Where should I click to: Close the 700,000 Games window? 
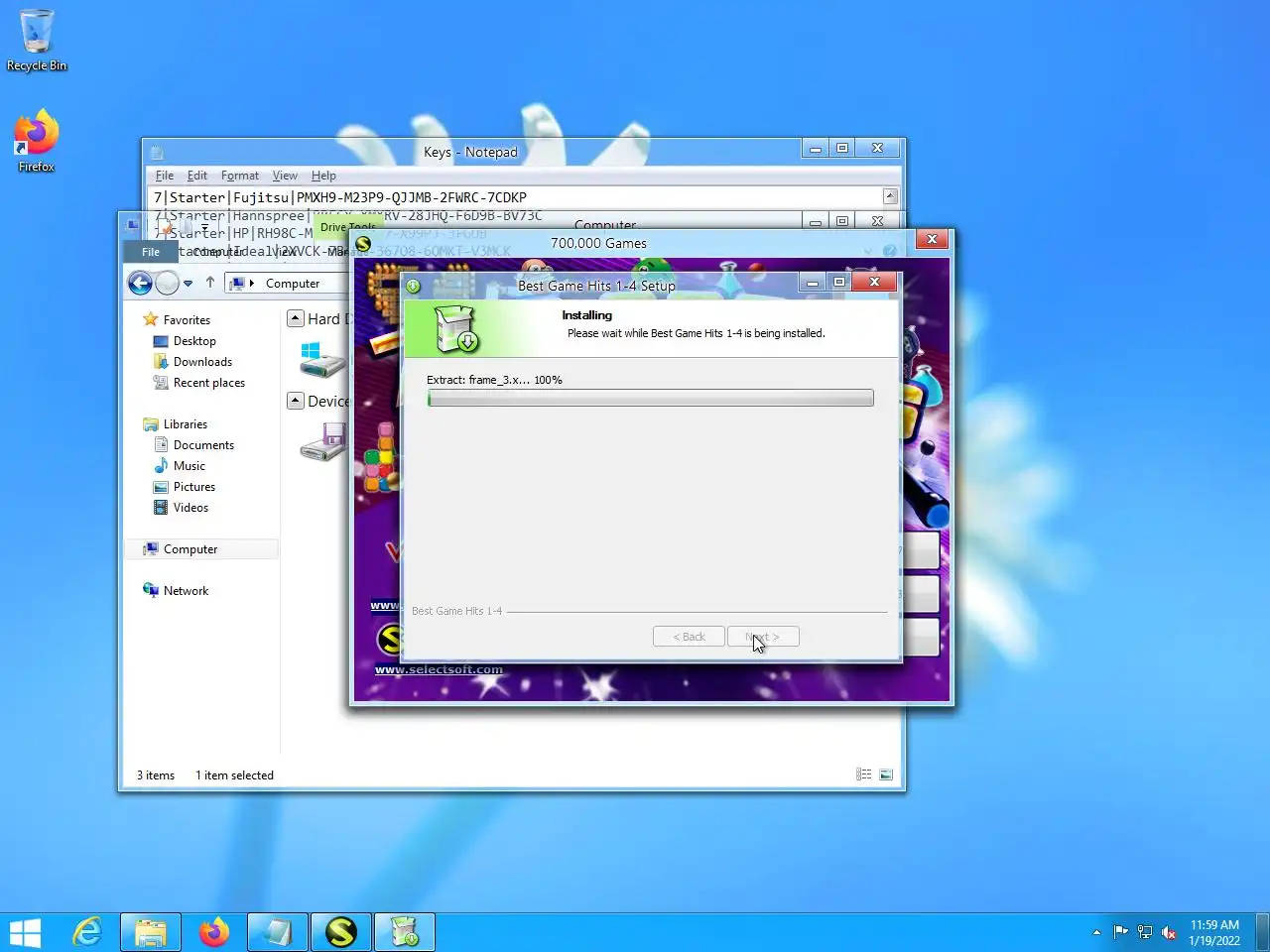point(932,239)
